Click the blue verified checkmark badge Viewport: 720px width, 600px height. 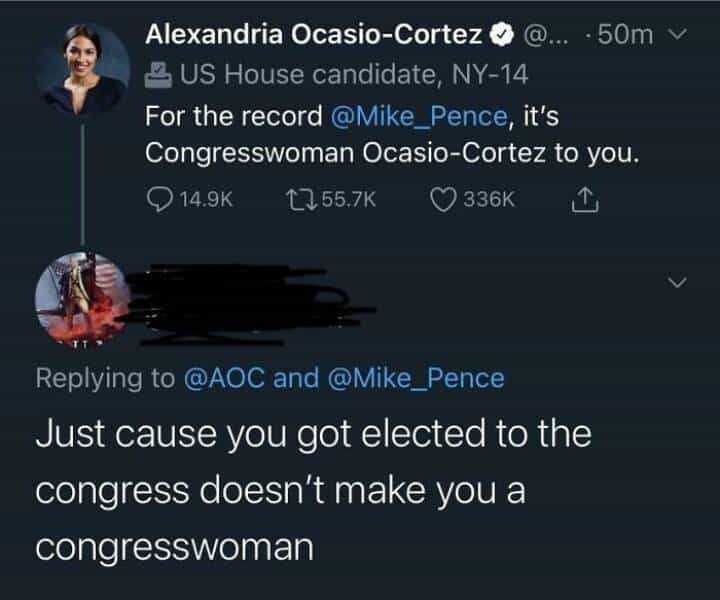tap(497, 36)
